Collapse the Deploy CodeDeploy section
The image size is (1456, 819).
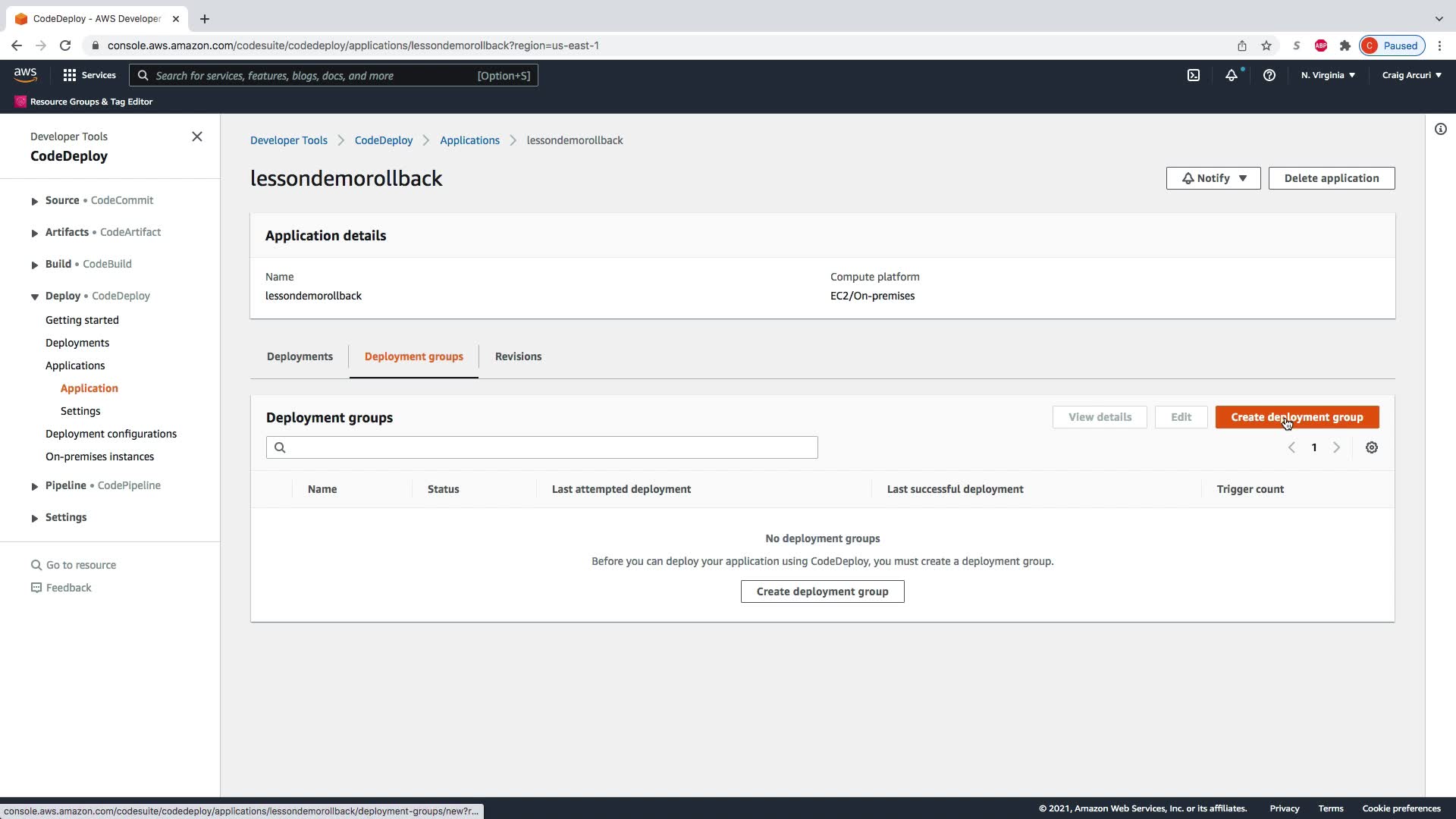35,297
